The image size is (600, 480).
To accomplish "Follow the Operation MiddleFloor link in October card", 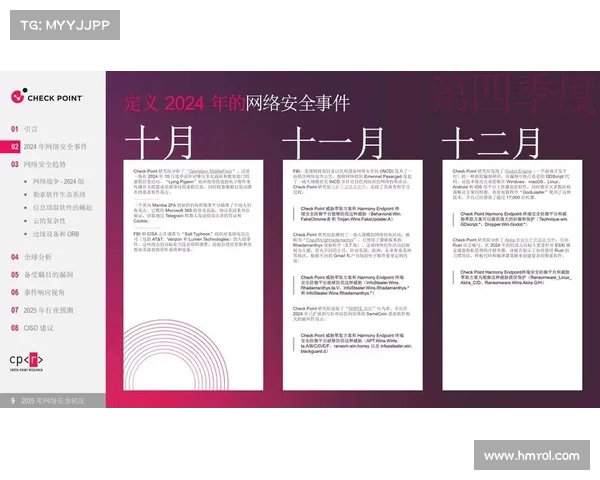I will tap(212, 171).
